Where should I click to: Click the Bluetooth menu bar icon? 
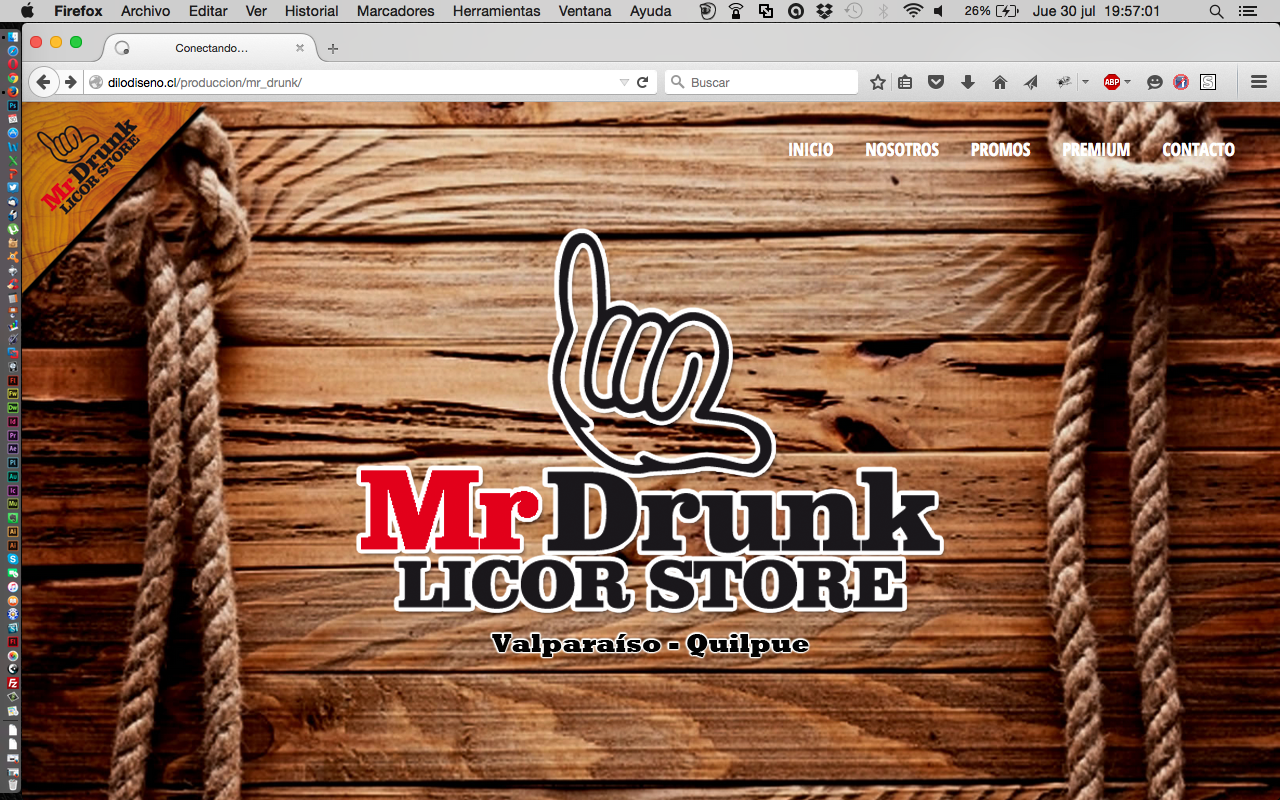[x=883, y=11]
